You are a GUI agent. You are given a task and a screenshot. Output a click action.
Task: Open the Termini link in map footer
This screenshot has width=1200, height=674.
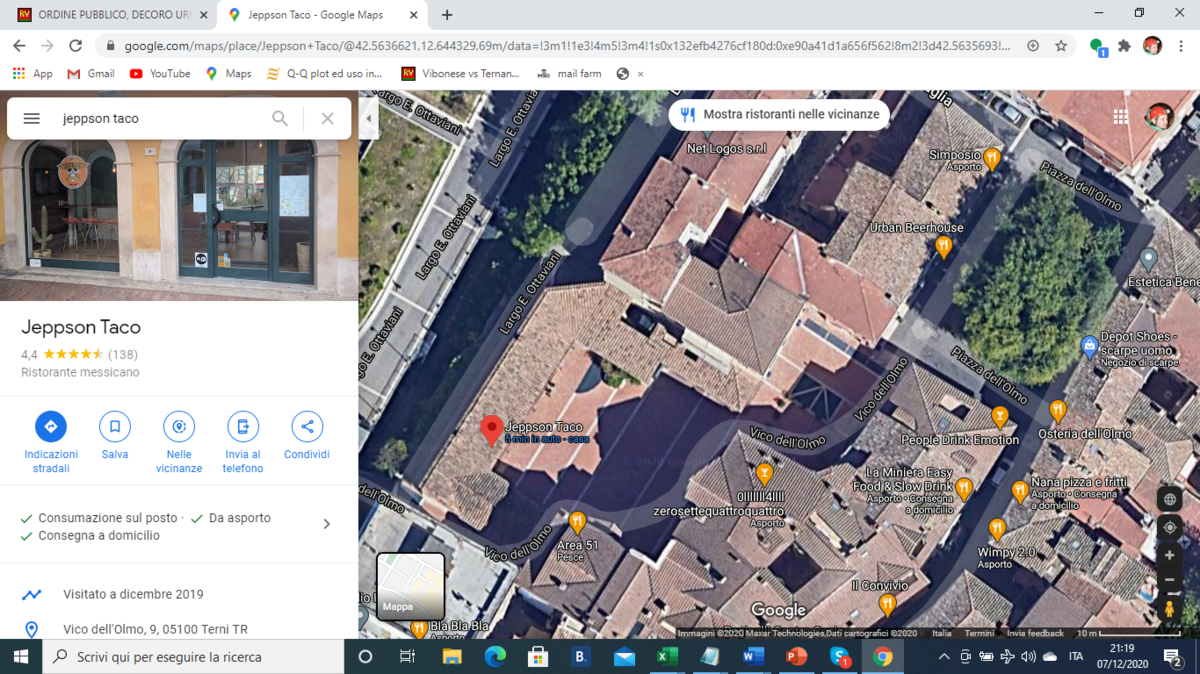tap(979, 633)
